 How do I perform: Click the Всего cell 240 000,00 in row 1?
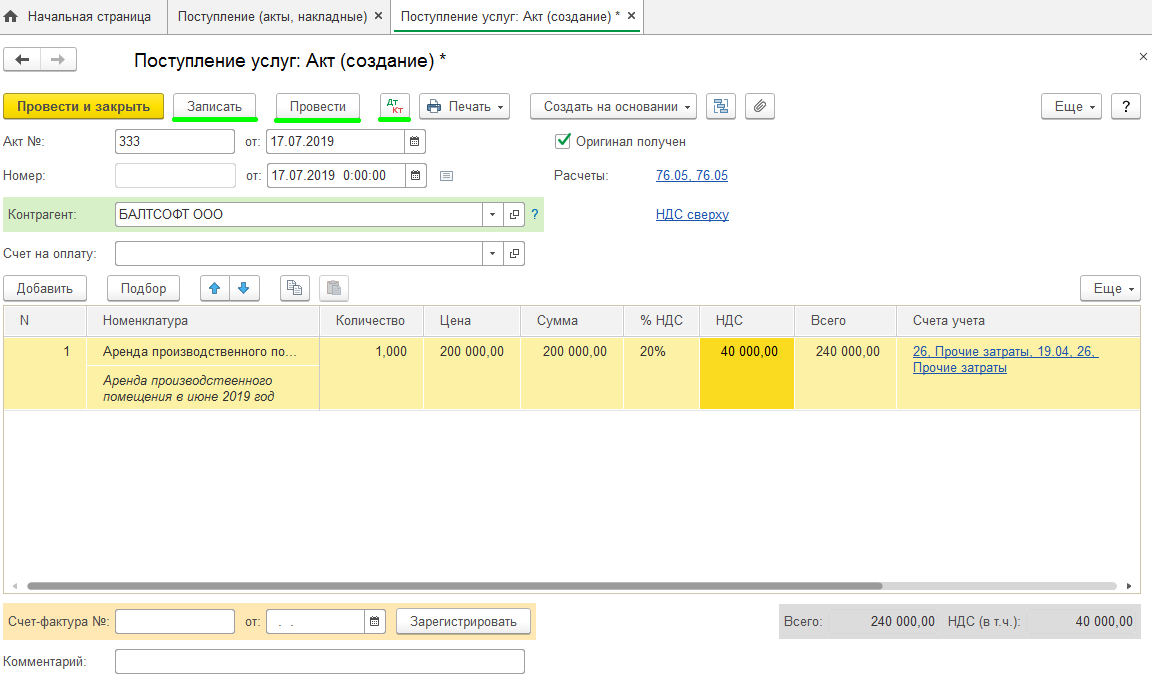tap(846, 373)
